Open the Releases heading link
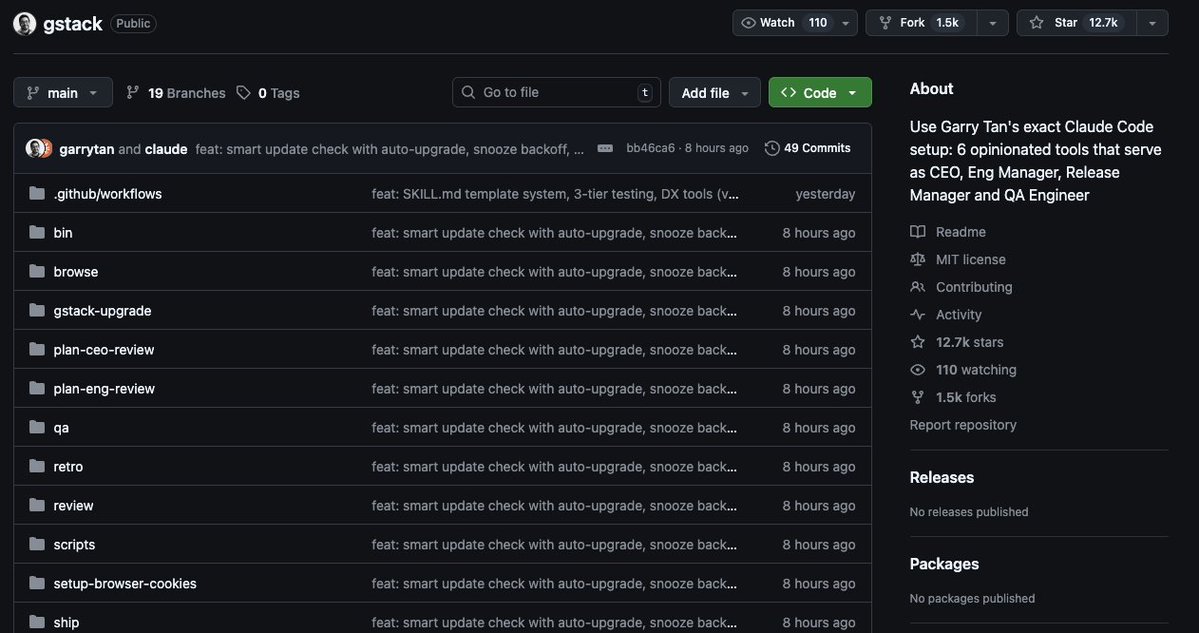 tap(941, 477)
